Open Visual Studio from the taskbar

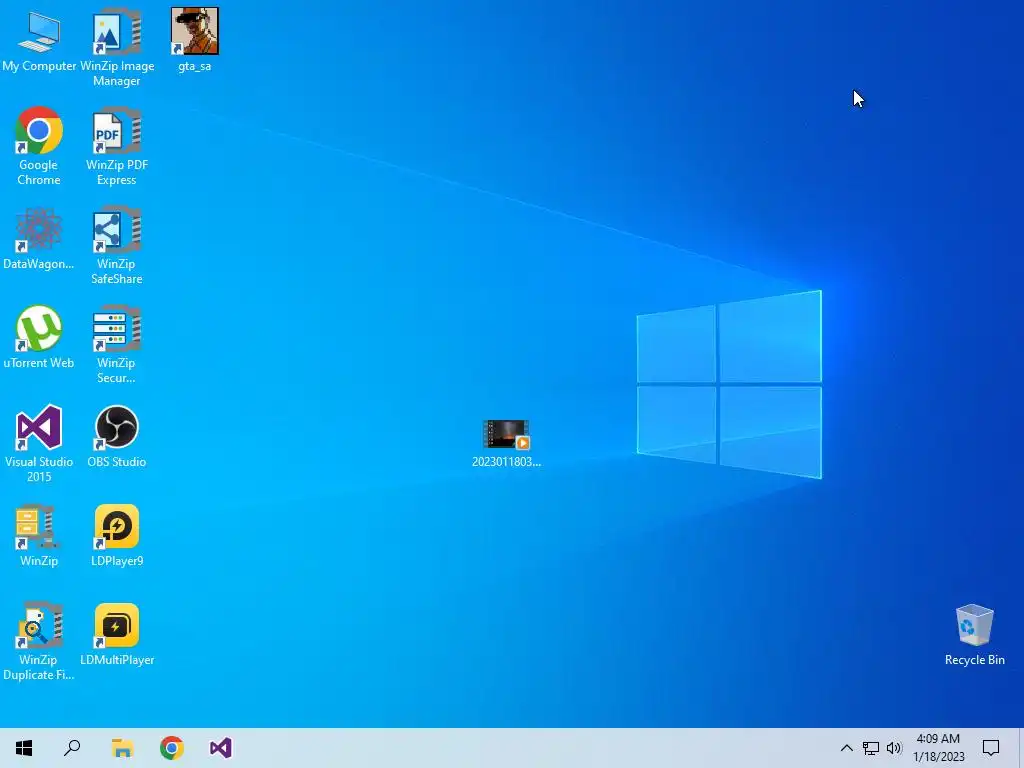[x=221, y=748]
